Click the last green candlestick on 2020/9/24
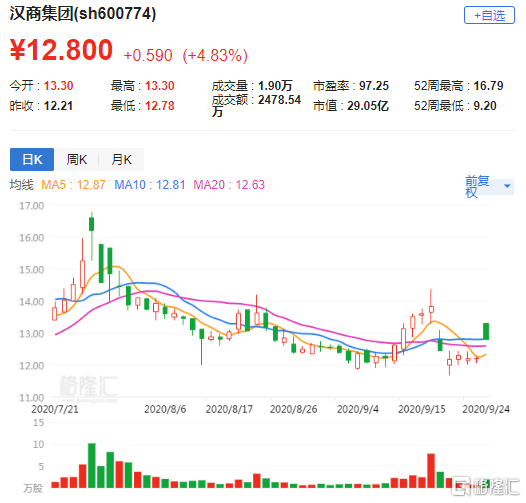The width and height of the screenshot is (526, 503). [x=486, y=332]
